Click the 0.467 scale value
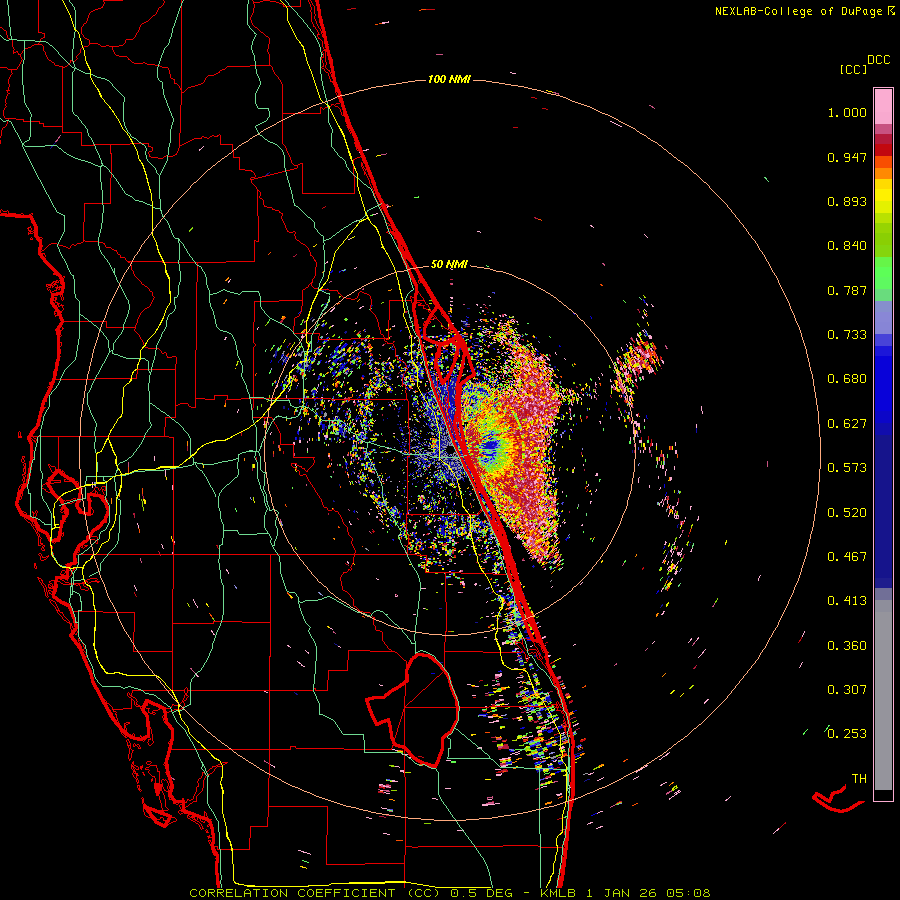Screen dimensions: 900x900 pos(847,557)
